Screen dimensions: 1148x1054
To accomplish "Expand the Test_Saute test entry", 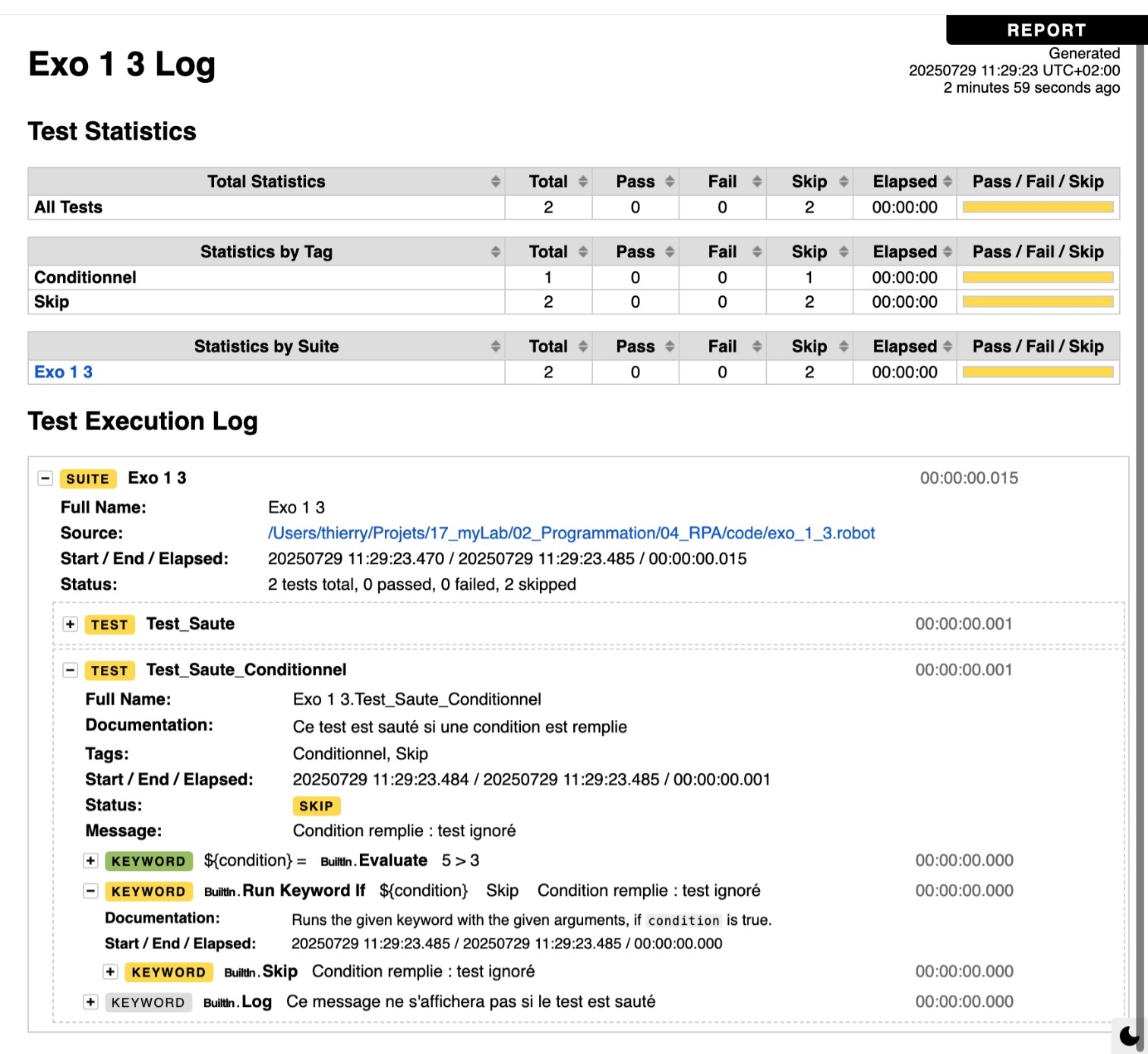I will point(71,624).
